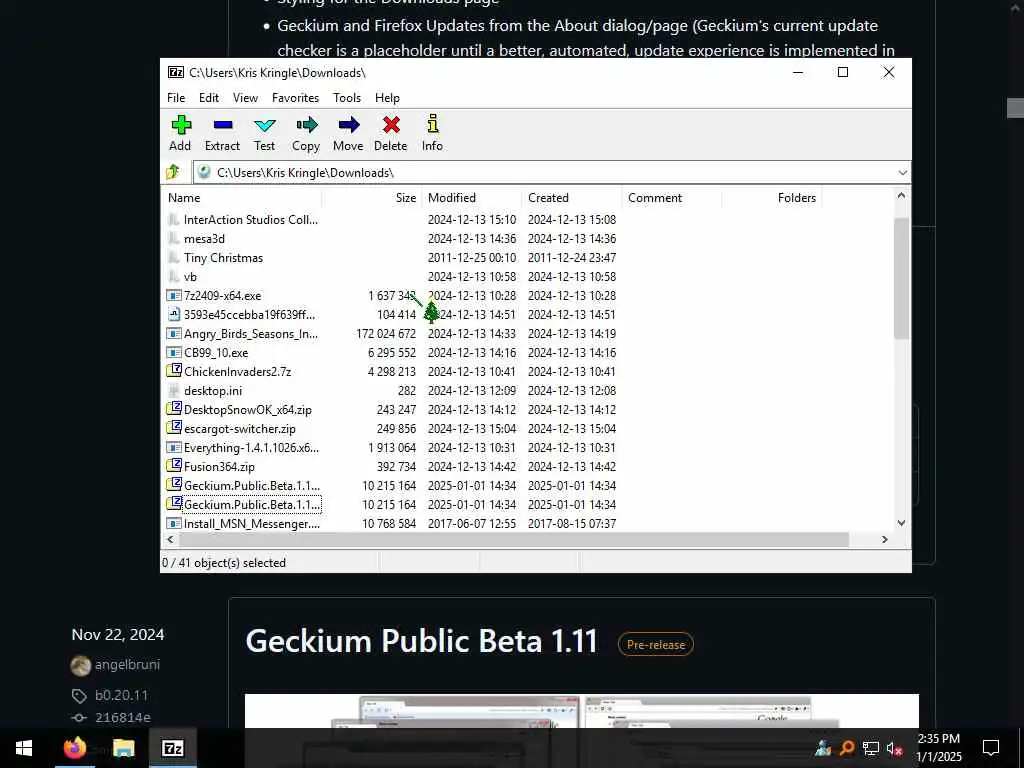Click the 7-Zip taskbar button
Image resolution: width=1024 pixels, height=768 pixels.
pos(172,748)
